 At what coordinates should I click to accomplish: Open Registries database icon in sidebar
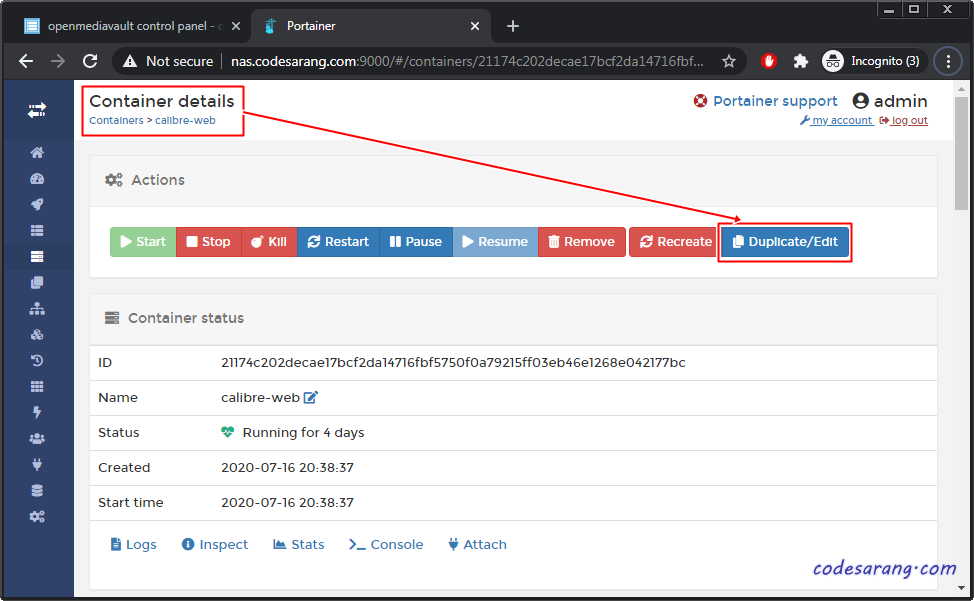tap(37, 490)
